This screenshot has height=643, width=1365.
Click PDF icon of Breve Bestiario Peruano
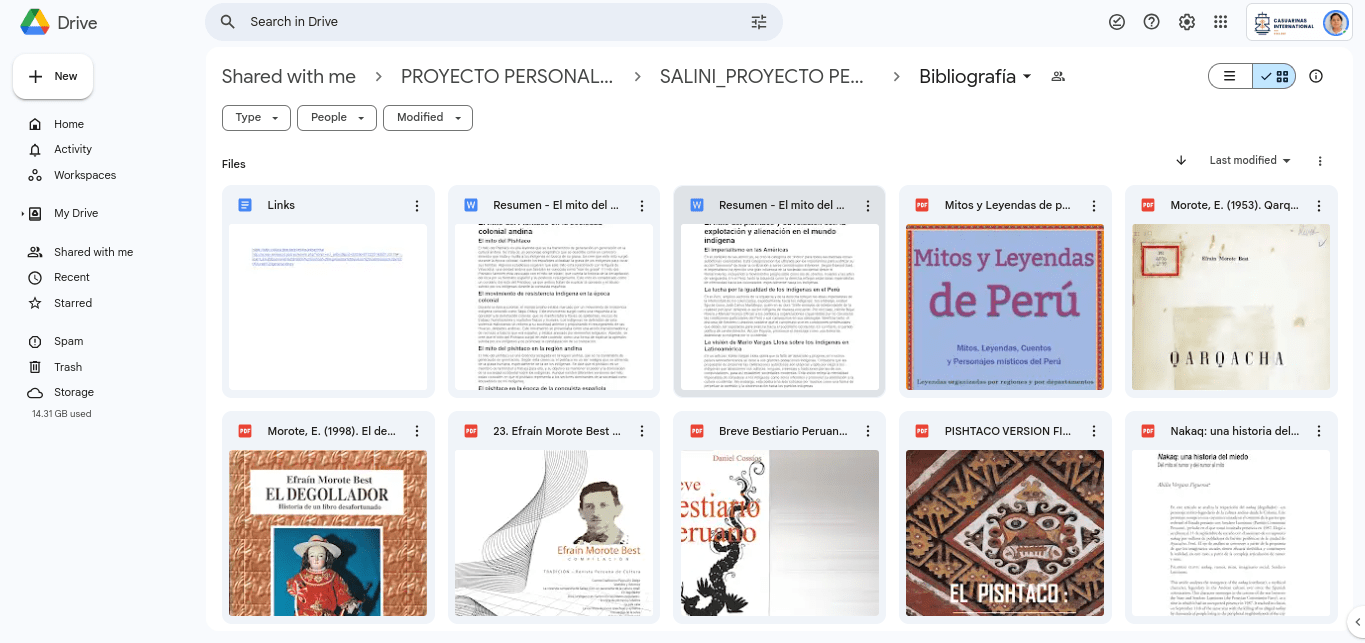(697, 431)
